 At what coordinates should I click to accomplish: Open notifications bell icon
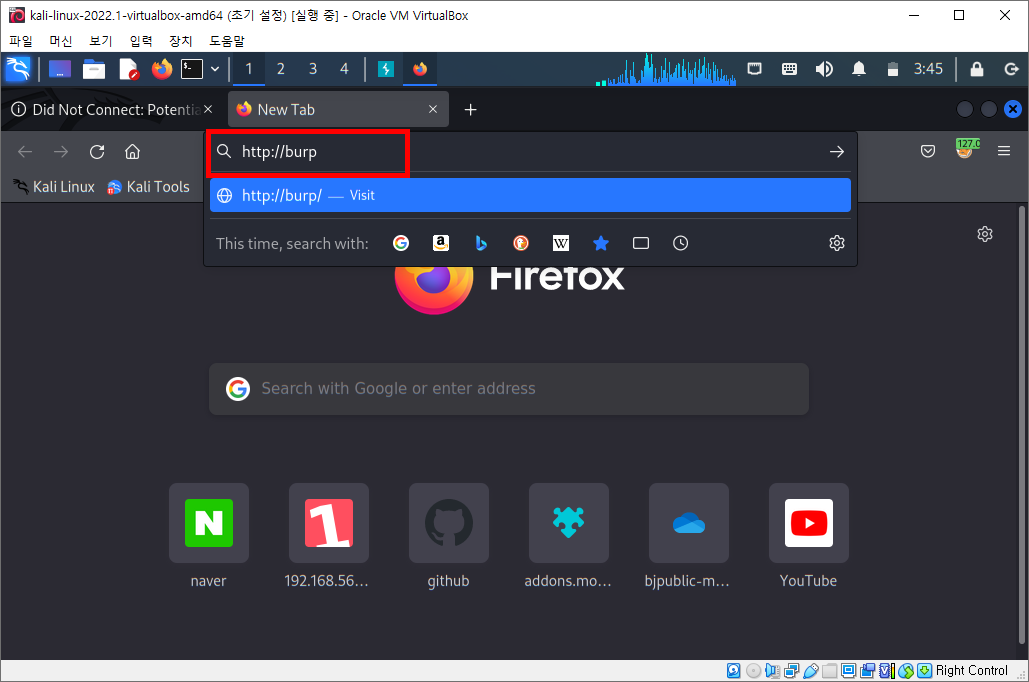point(858,69)
